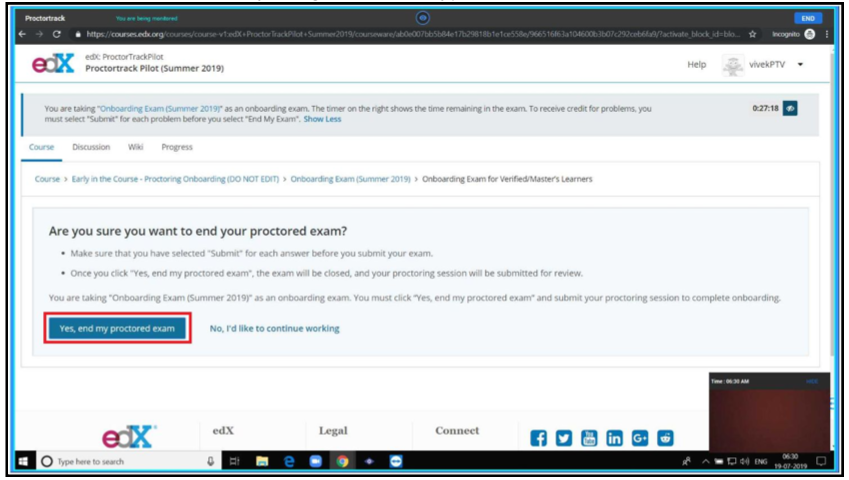
Task: Open File Explorer from taskbar
Action: tap(262, 462)
